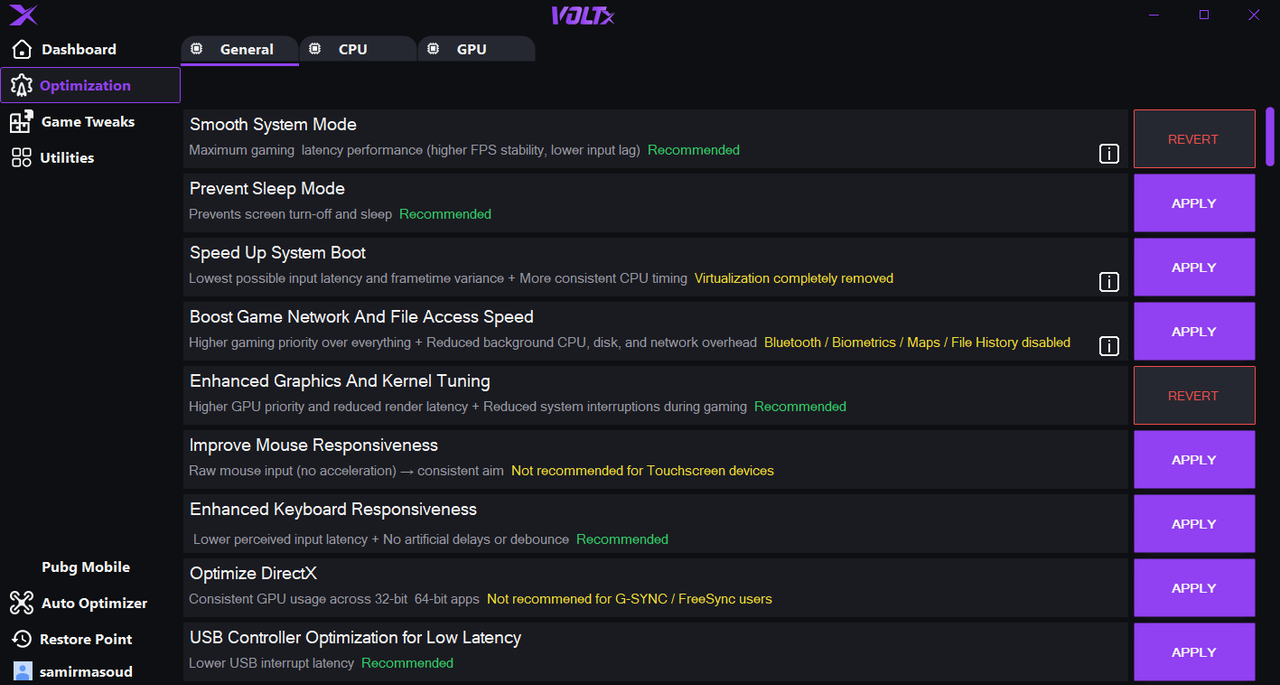Click the Game Tweaks icon
This screenshot has height=685, width=1280.
[x=21, y=122]
